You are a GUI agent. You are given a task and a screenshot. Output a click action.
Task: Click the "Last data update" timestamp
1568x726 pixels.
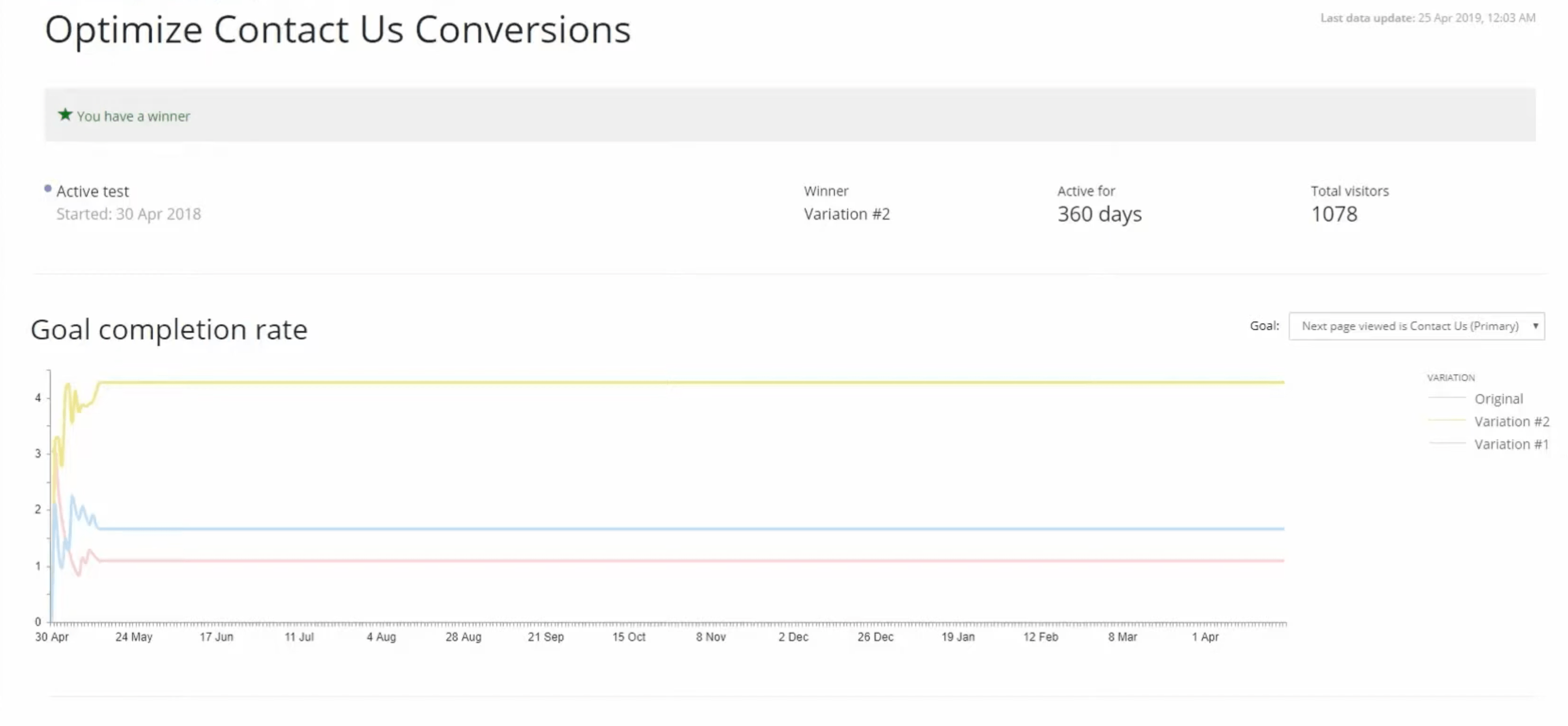click(x=1427, y=18)
